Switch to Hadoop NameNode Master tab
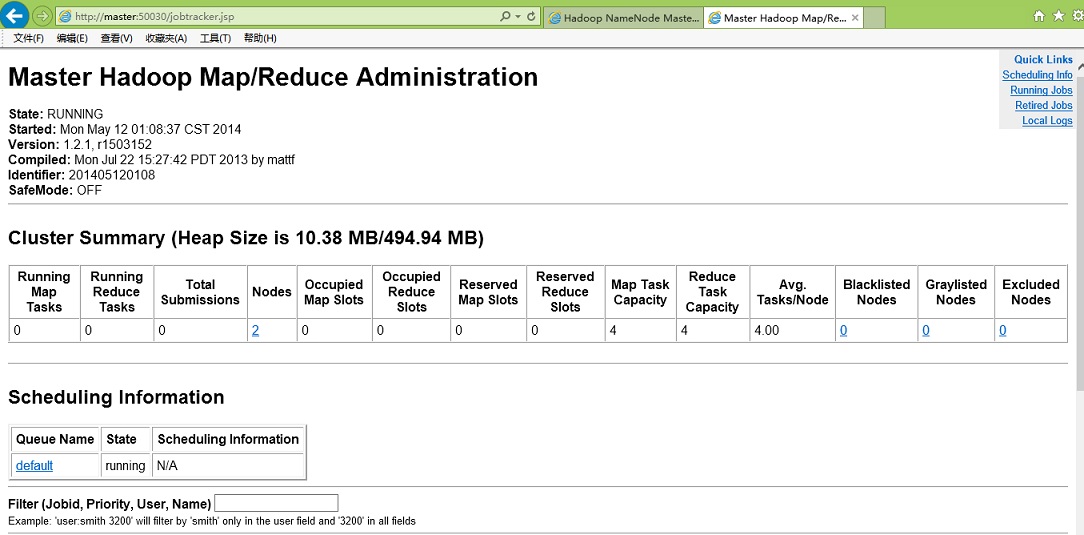1084x535 pixels. click(x=623, y=18)
